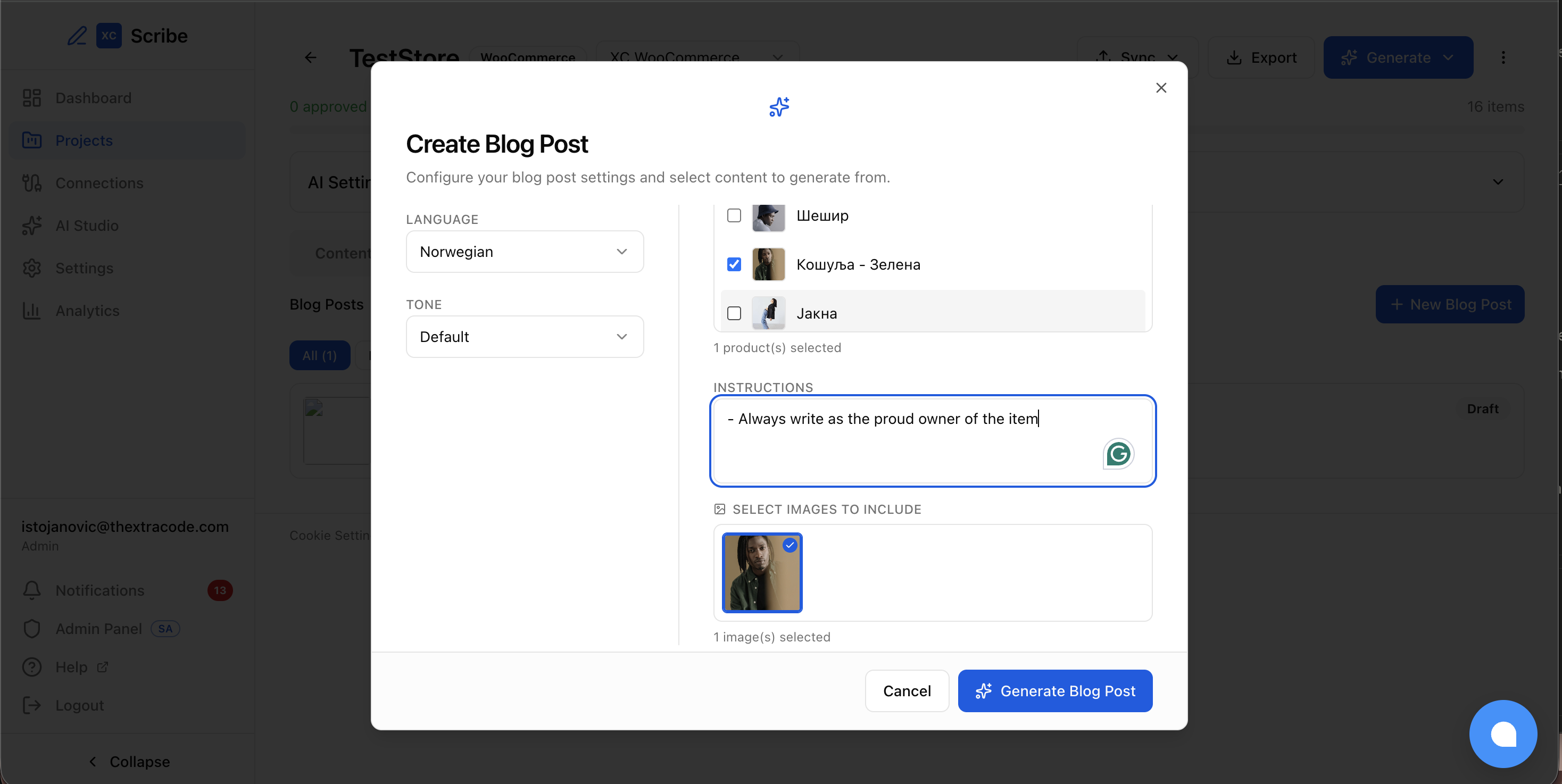The width and height of the screenshot is (1562, 784).
Task: Open the Tone dropdown showing Default
Action: [x=524, y=337]
